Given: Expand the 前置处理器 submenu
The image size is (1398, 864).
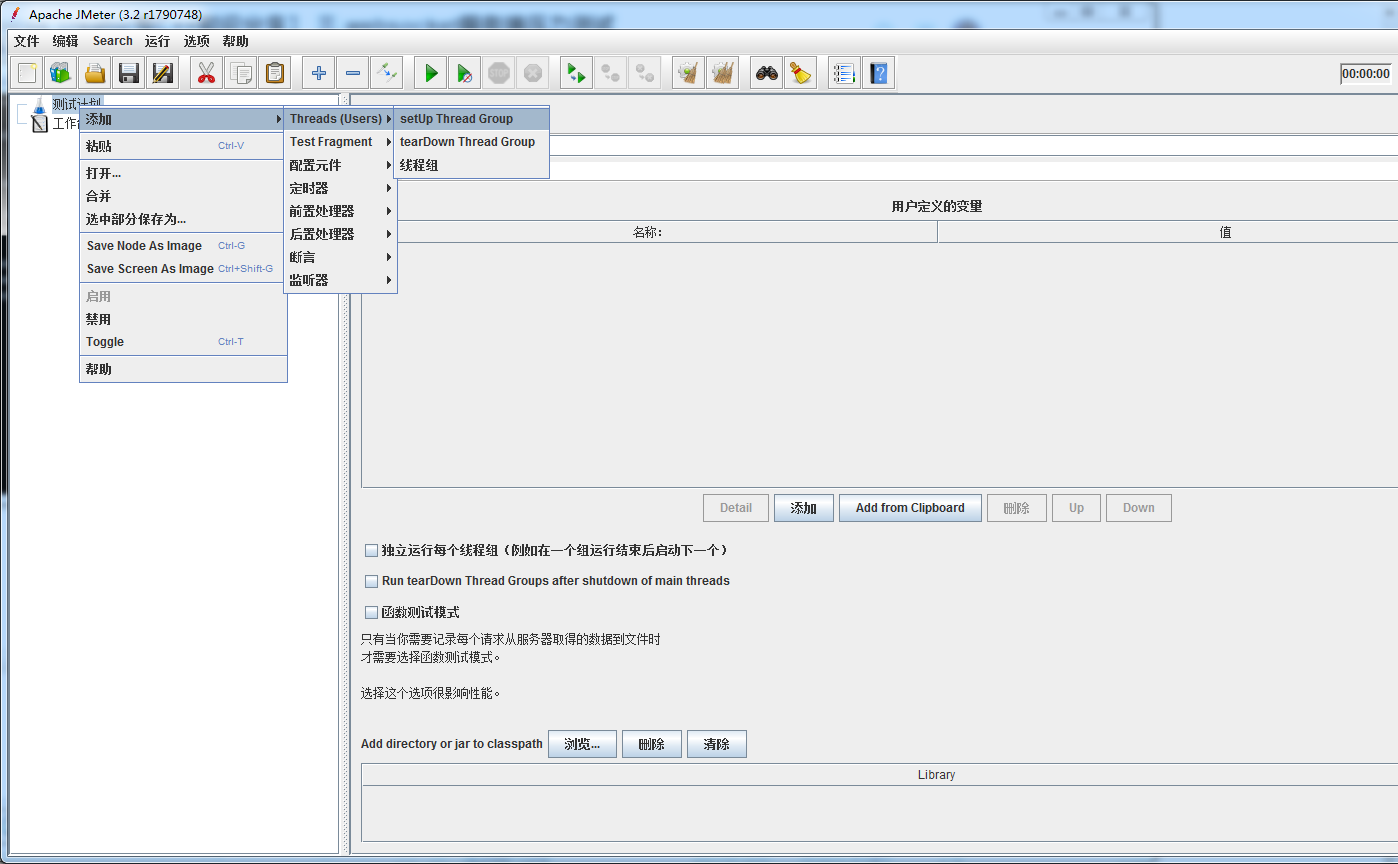Looking at the screenshot, I should tap(340, 211).
